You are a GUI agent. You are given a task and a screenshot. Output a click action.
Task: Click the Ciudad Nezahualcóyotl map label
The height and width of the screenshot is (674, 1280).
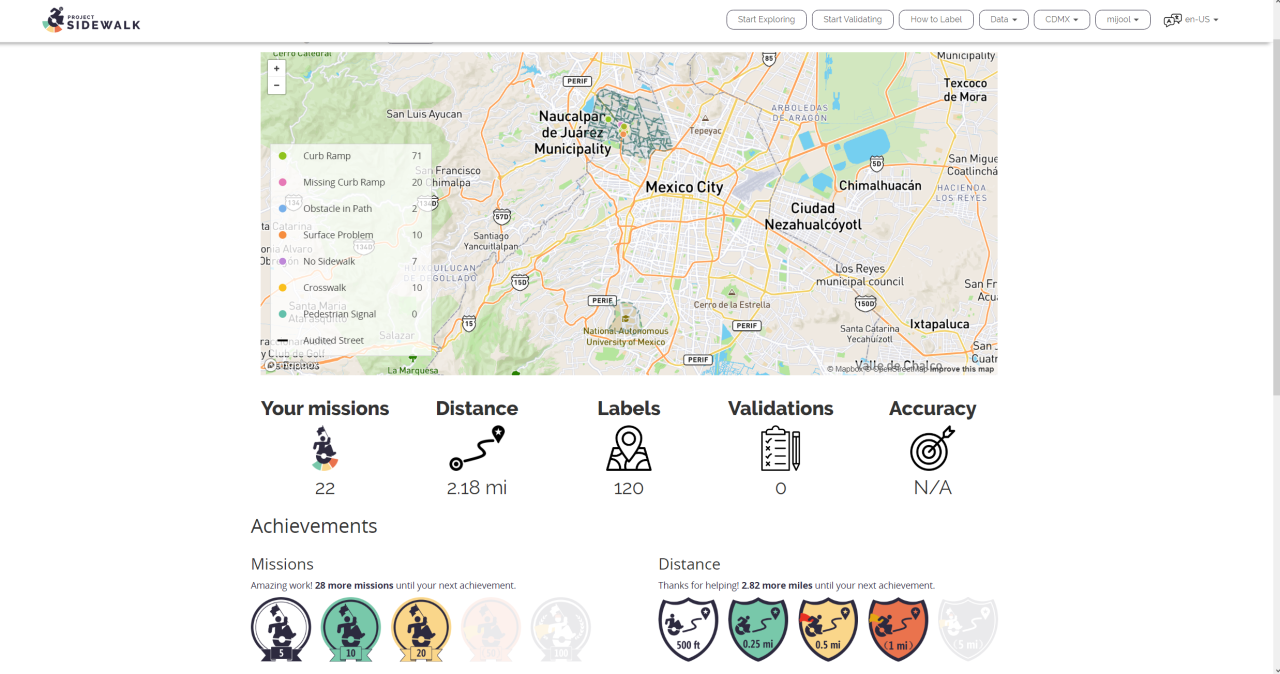[813, 216]
